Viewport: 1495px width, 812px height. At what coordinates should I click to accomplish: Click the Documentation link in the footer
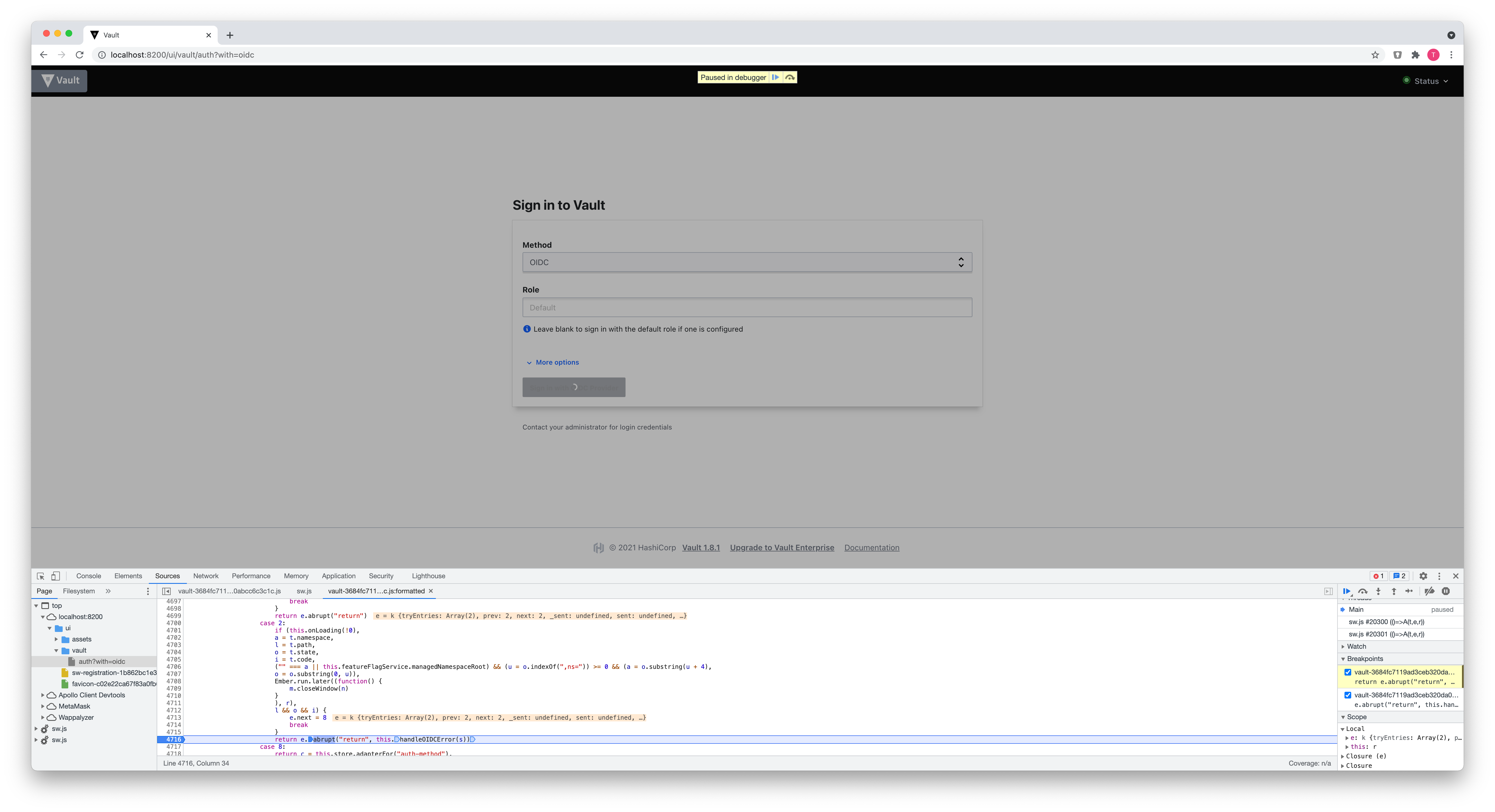[872, 547]
